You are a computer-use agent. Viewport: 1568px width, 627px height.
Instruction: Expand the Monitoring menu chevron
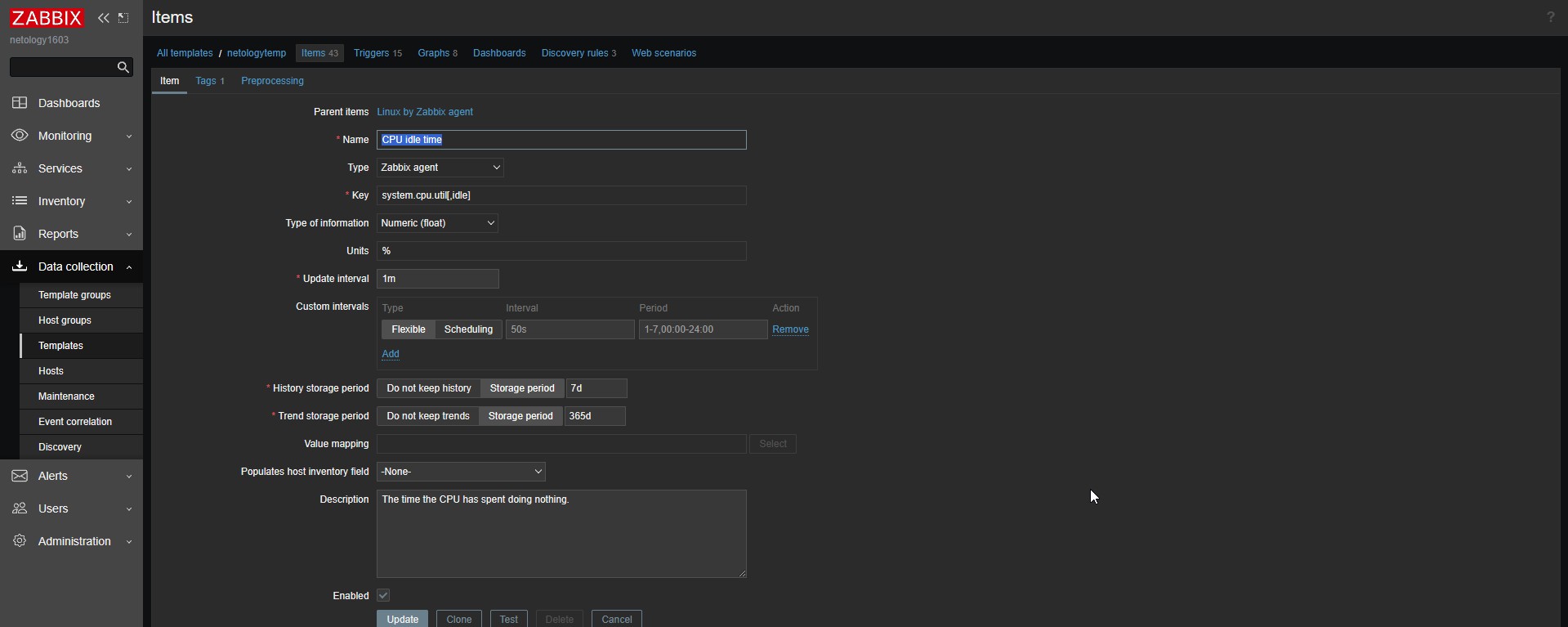[129, 137]
